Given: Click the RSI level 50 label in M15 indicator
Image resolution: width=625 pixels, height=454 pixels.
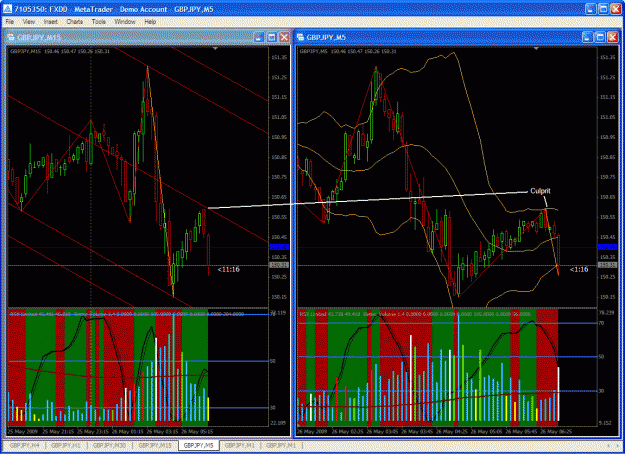Looking at the screenshot, I should pyautogui.click(x=273, y=361).
